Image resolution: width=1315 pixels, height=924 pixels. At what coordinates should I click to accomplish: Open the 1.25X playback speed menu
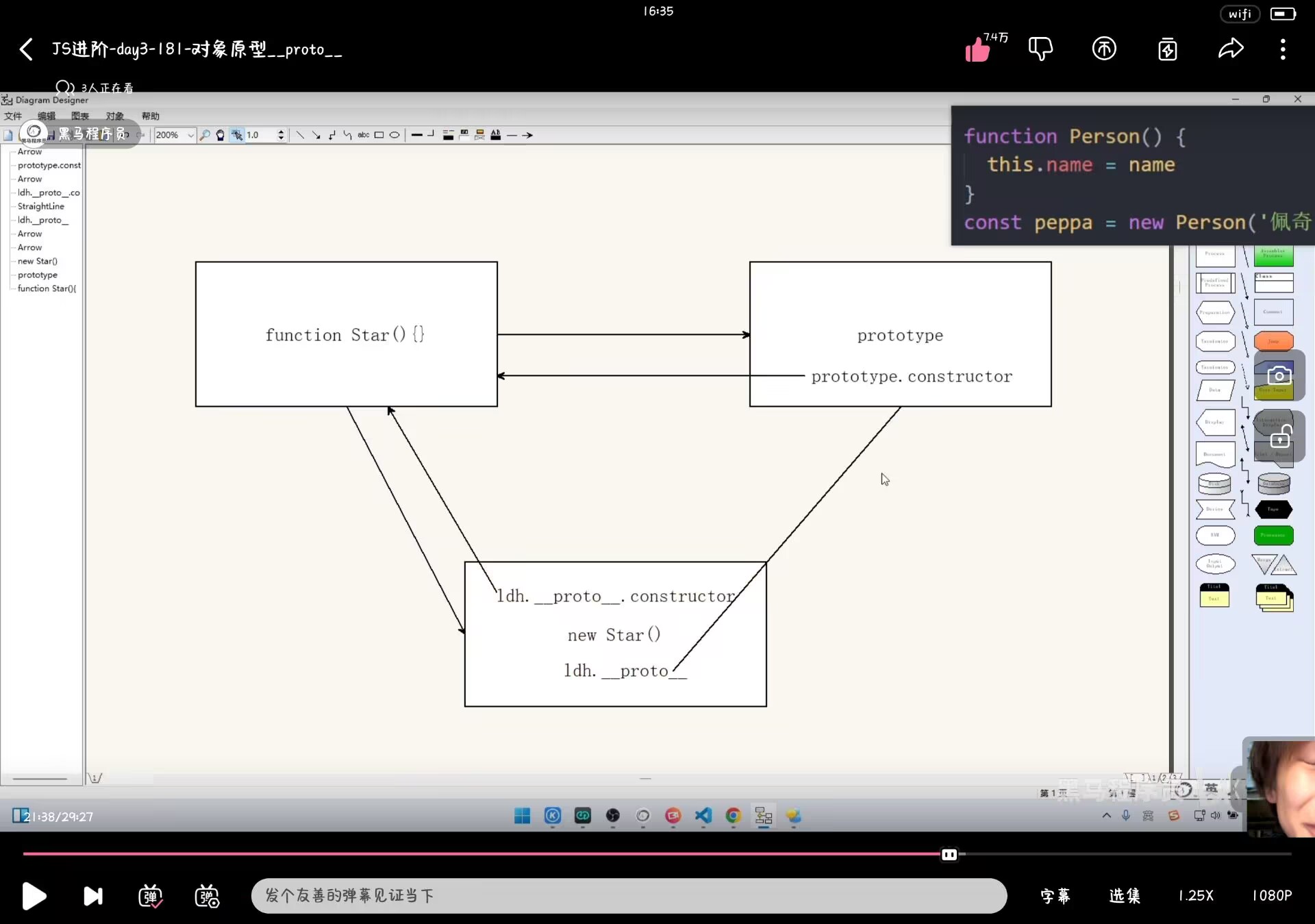click(1196, 896)
